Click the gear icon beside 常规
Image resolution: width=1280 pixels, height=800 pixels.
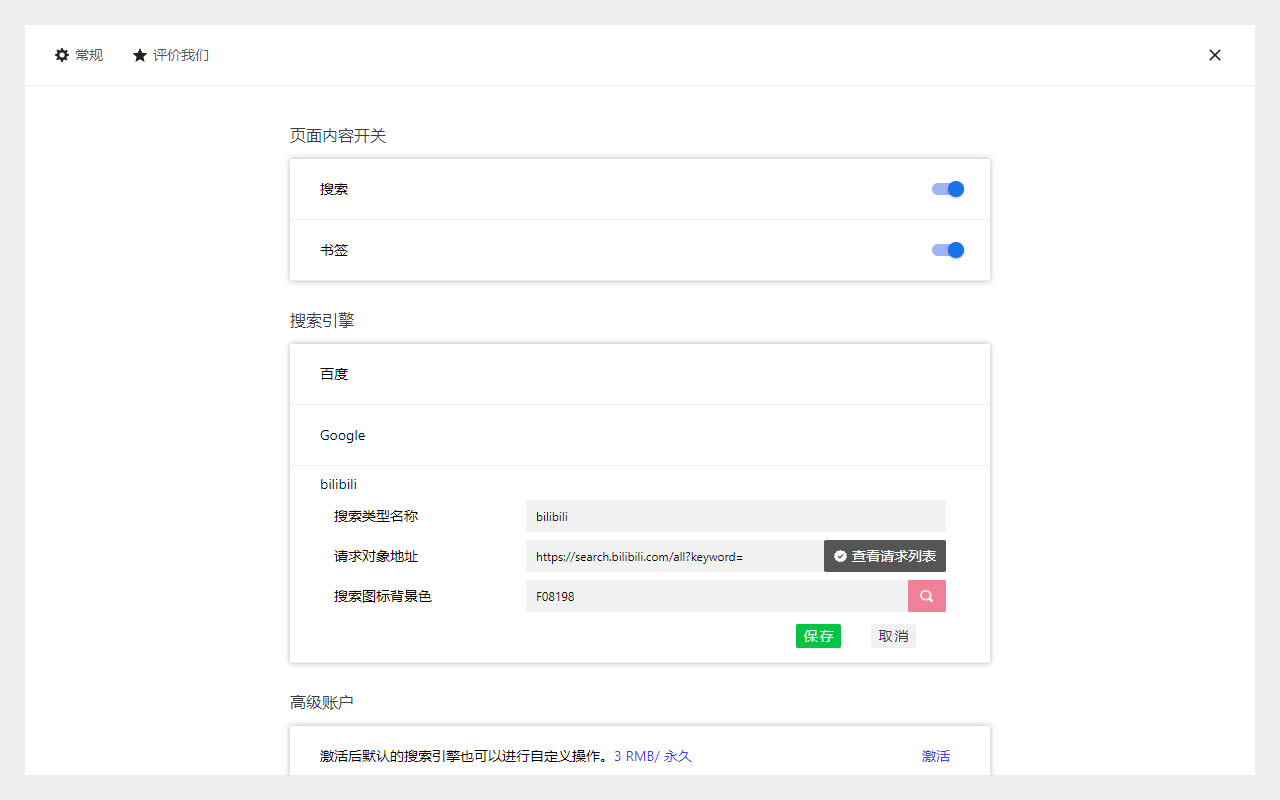pos(61,55)
